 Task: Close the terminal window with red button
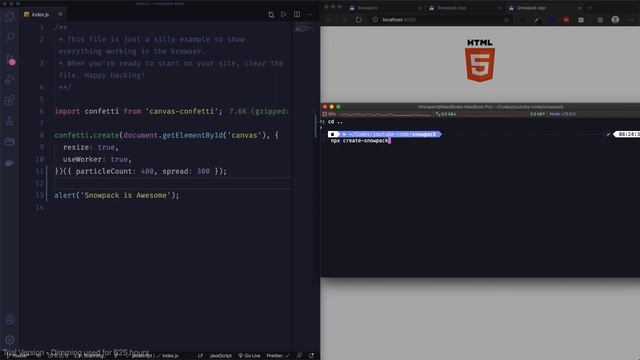point(325,107)
